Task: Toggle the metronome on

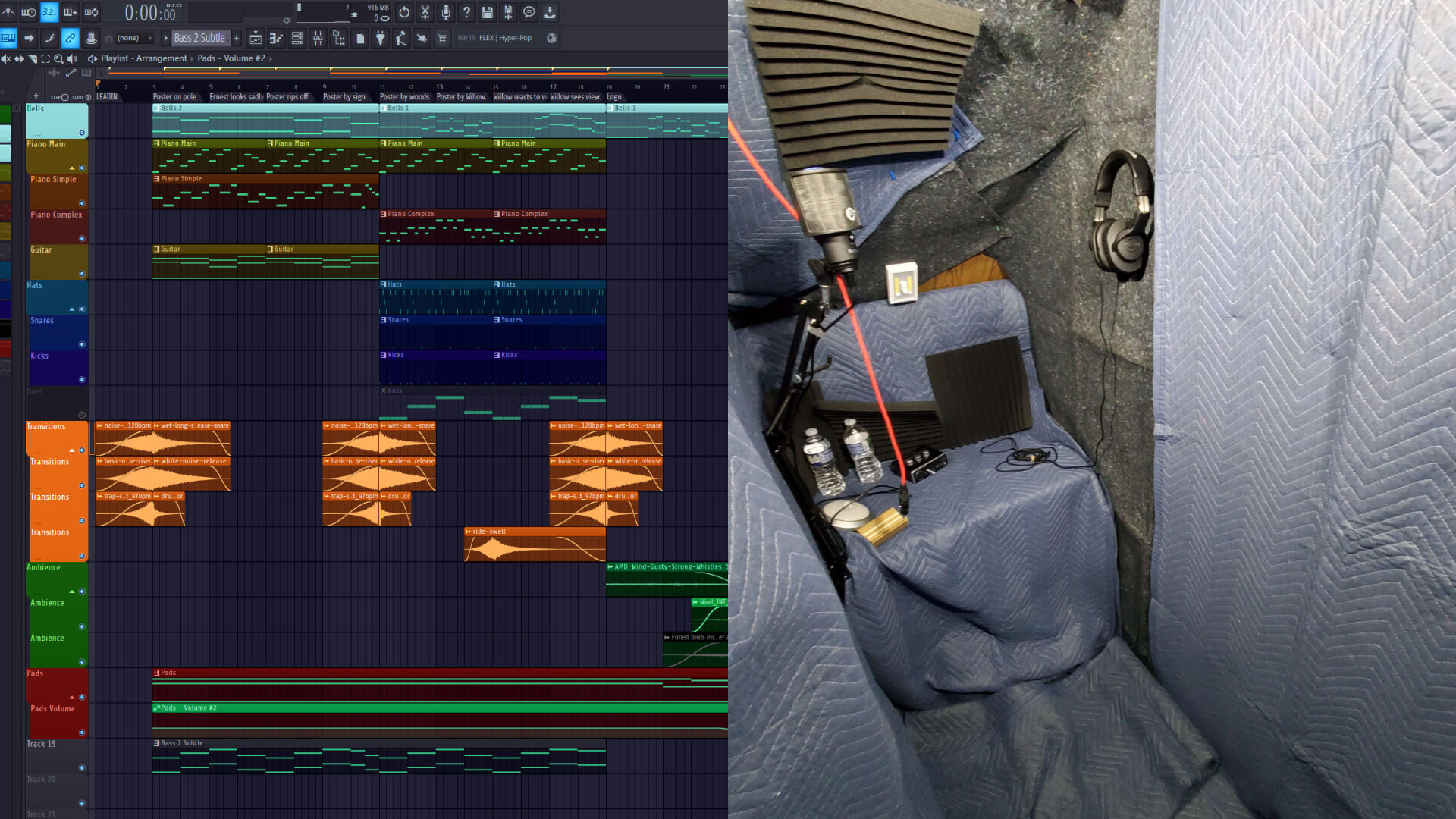Action: click(x=8, y=12)
